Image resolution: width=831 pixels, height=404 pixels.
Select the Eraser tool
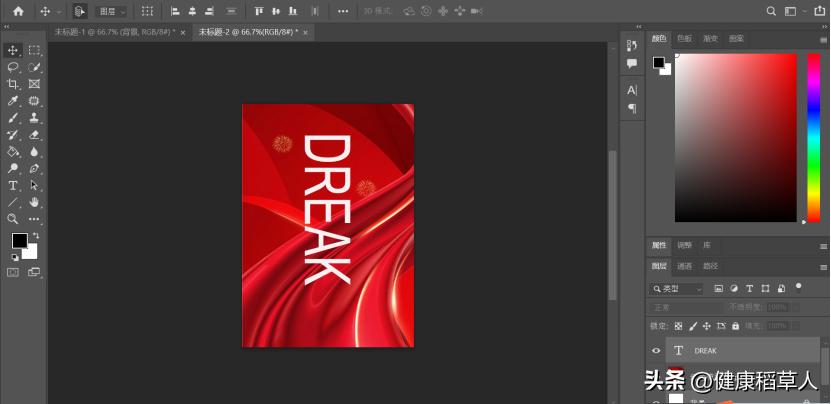click(x=34, y=135)
